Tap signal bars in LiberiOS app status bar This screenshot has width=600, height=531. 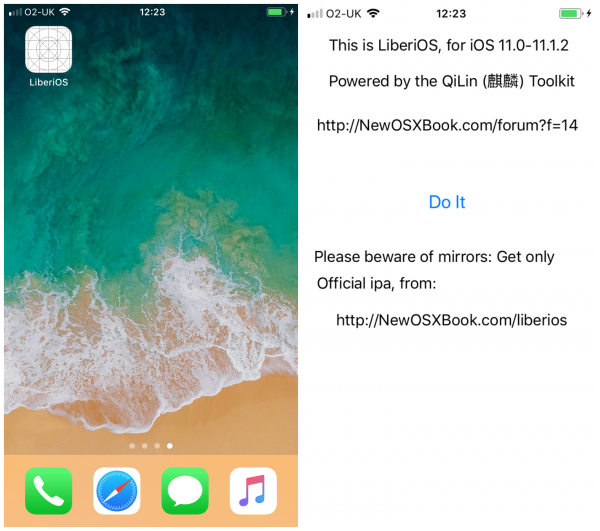click(x=315, y=14)
